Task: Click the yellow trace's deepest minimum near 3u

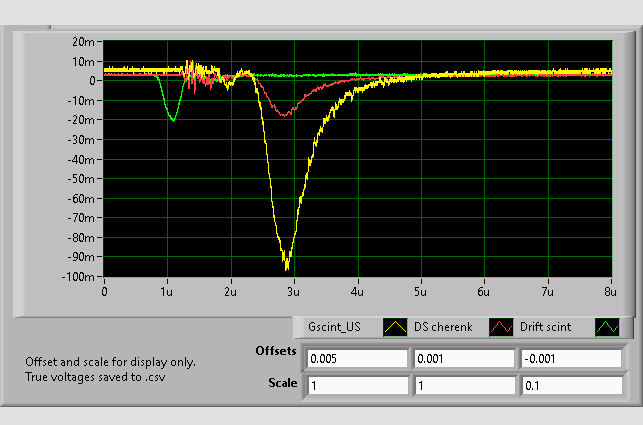Action: 287,267
